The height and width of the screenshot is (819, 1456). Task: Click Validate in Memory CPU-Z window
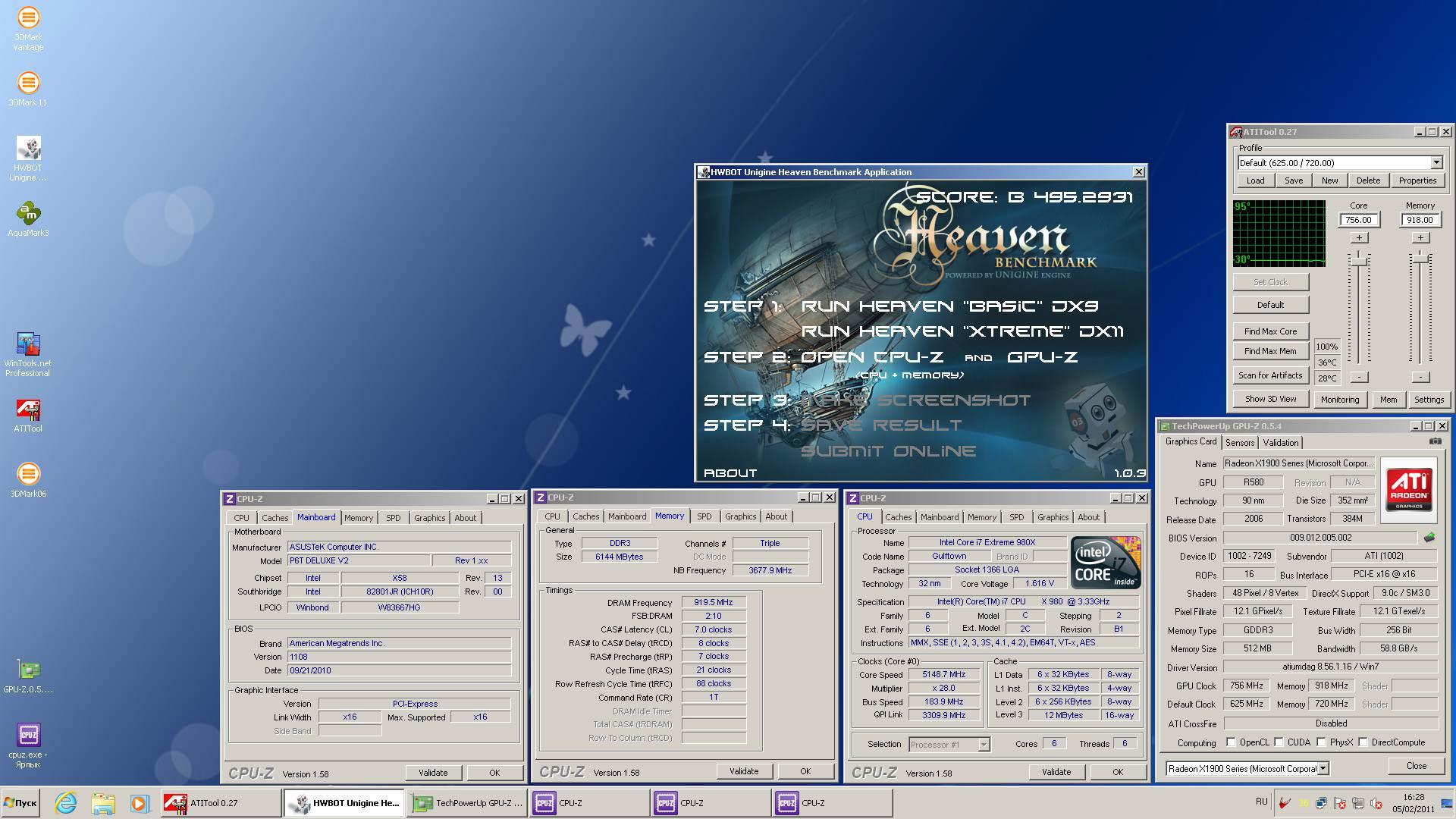tap(744, 771)
